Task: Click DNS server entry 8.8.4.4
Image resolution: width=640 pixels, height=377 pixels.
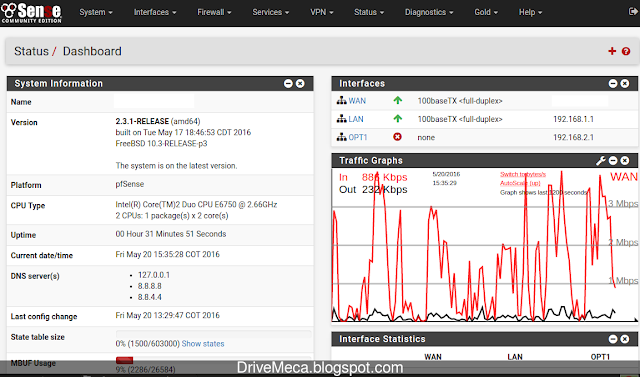Action: pyautogui.click(x=150, y=297)
